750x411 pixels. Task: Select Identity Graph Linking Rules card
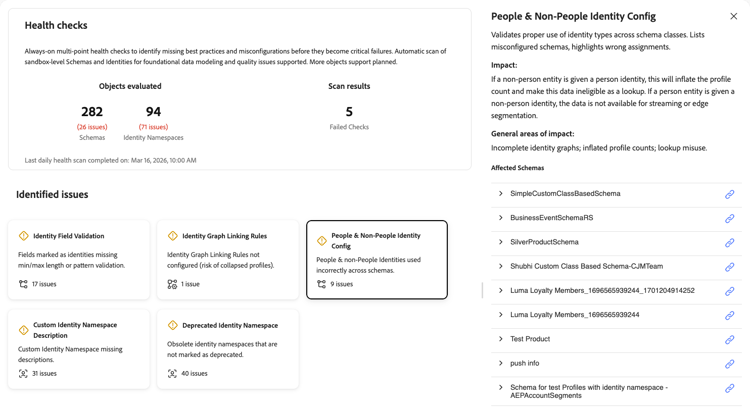(x=228, y=259)
